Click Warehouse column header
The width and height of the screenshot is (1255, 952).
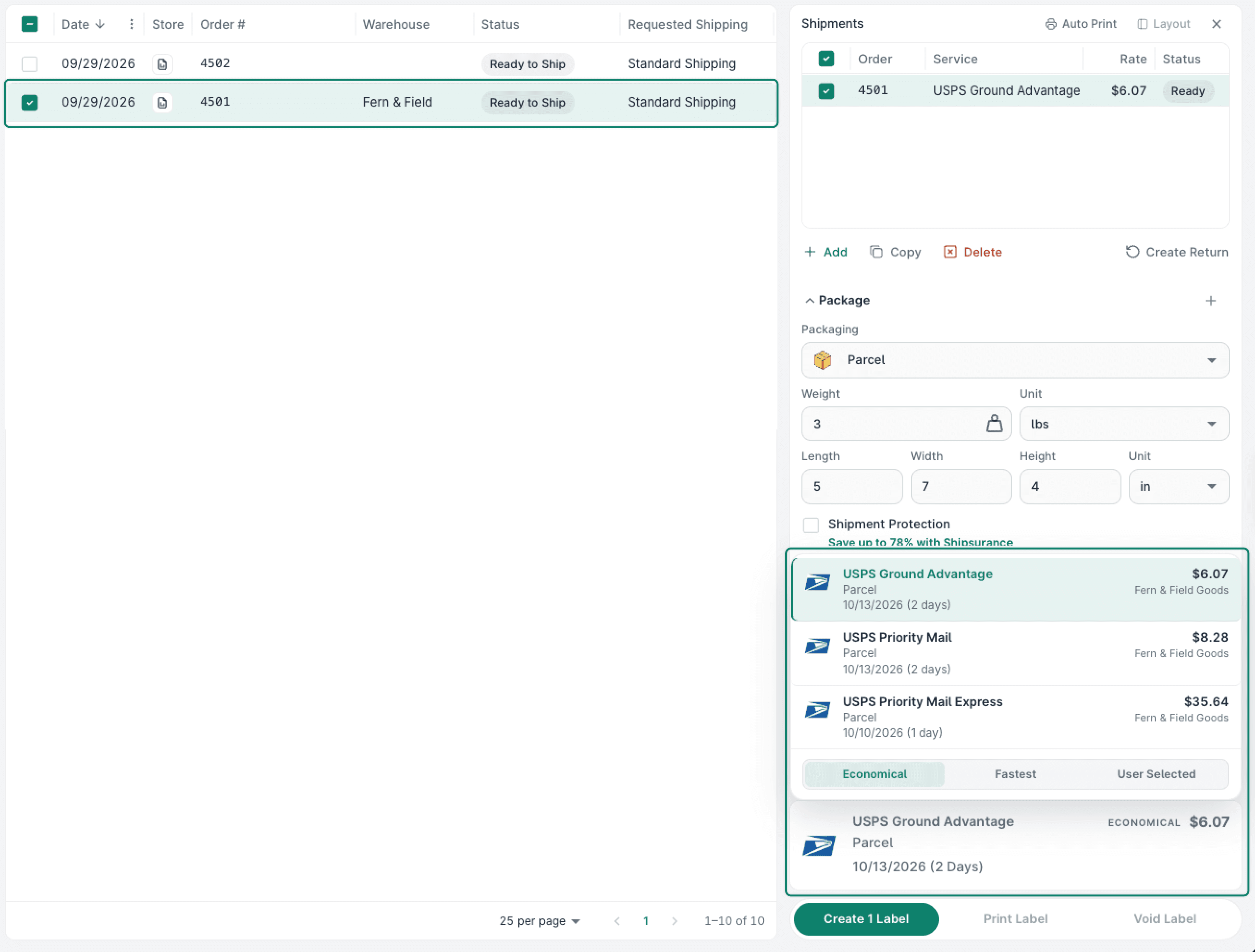(x=396, y=24)
